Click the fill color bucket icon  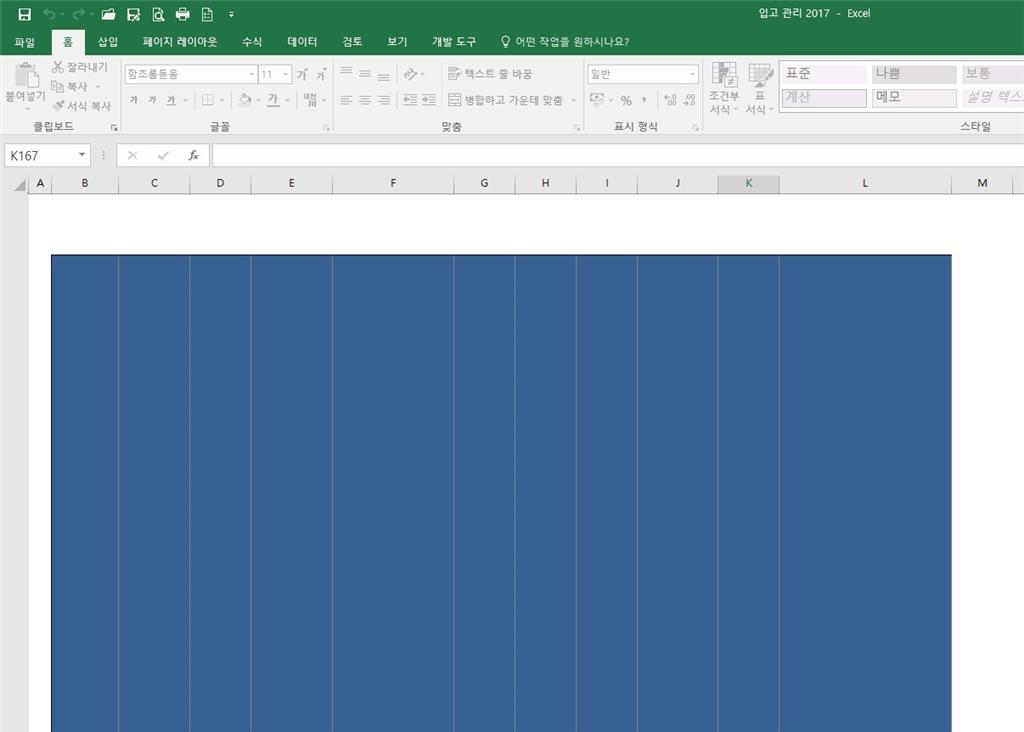pos(245,100)
